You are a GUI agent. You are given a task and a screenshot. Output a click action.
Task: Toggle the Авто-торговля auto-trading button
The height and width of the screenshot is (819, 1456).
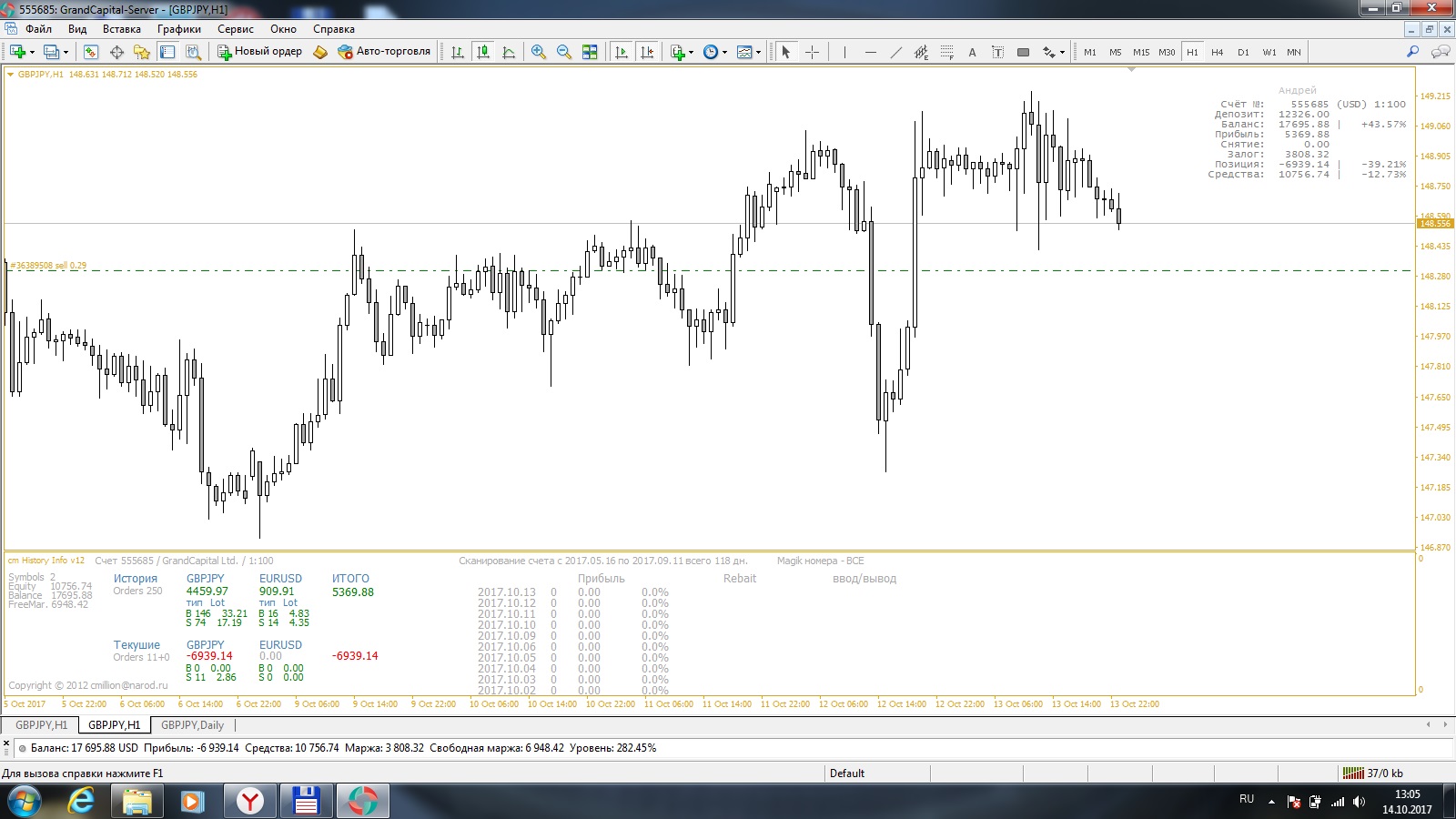(x=384, y=52)
